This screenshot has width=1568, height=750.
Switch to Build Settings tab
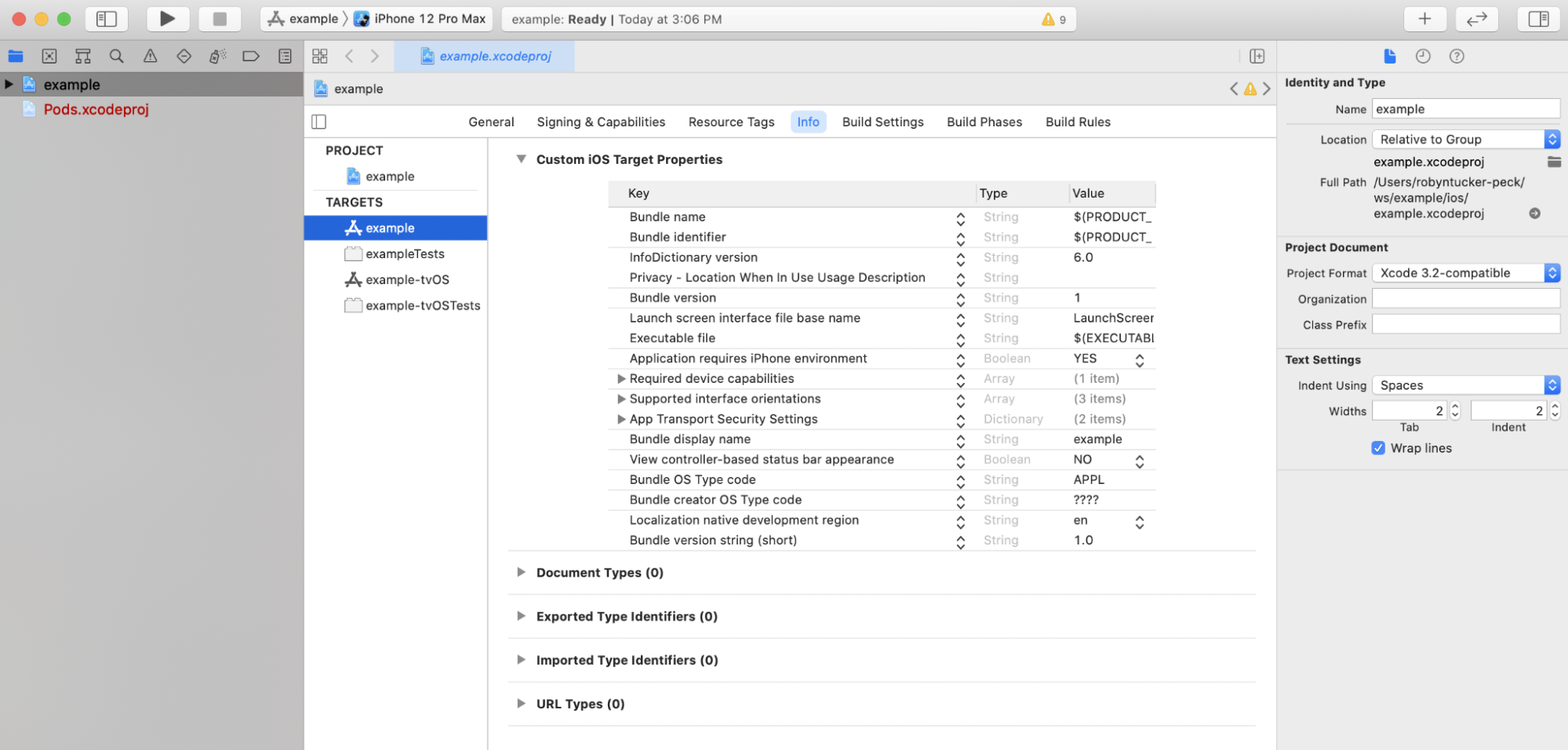tap(882, 122)
